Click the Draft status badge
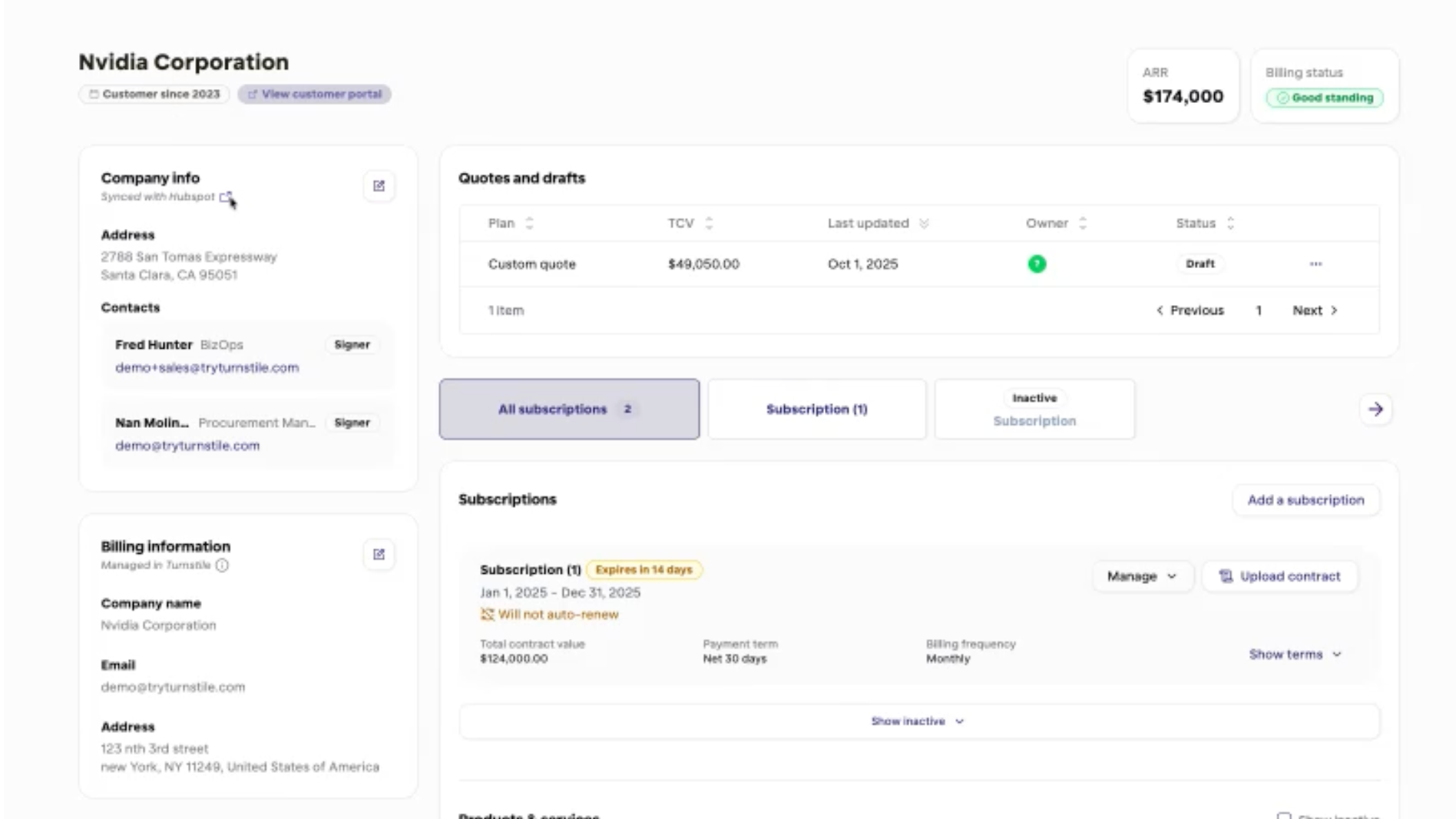 1200,264
